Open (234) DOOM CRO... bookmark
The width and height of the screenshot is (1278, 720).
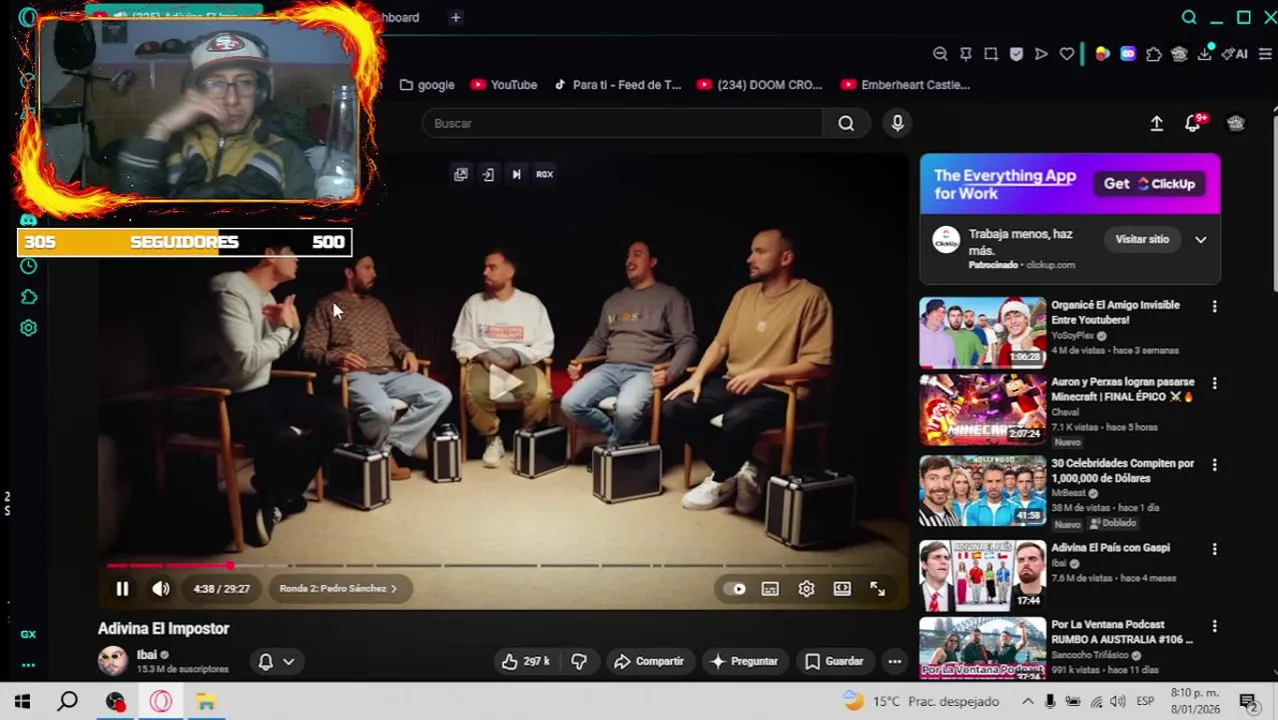point(760,85)
